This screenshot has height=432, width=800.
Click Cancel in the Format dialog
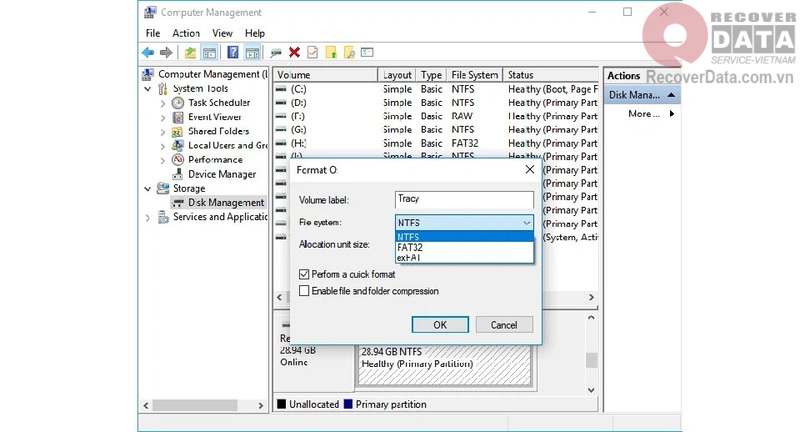tap(504, 325)
